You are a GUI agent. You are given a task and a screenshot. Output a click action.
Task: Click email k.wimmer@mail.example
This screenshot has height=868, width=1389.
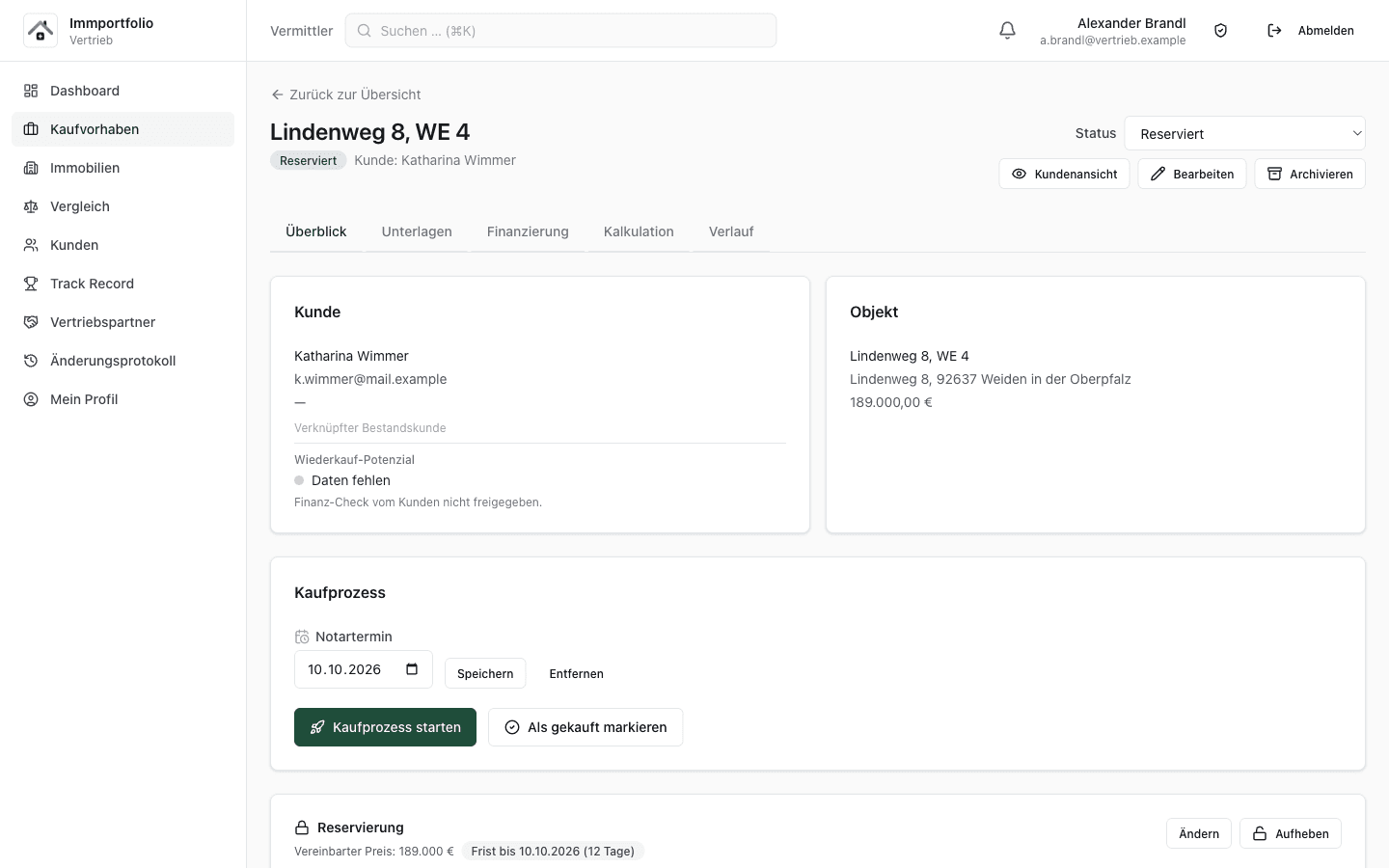pos(370,379)
